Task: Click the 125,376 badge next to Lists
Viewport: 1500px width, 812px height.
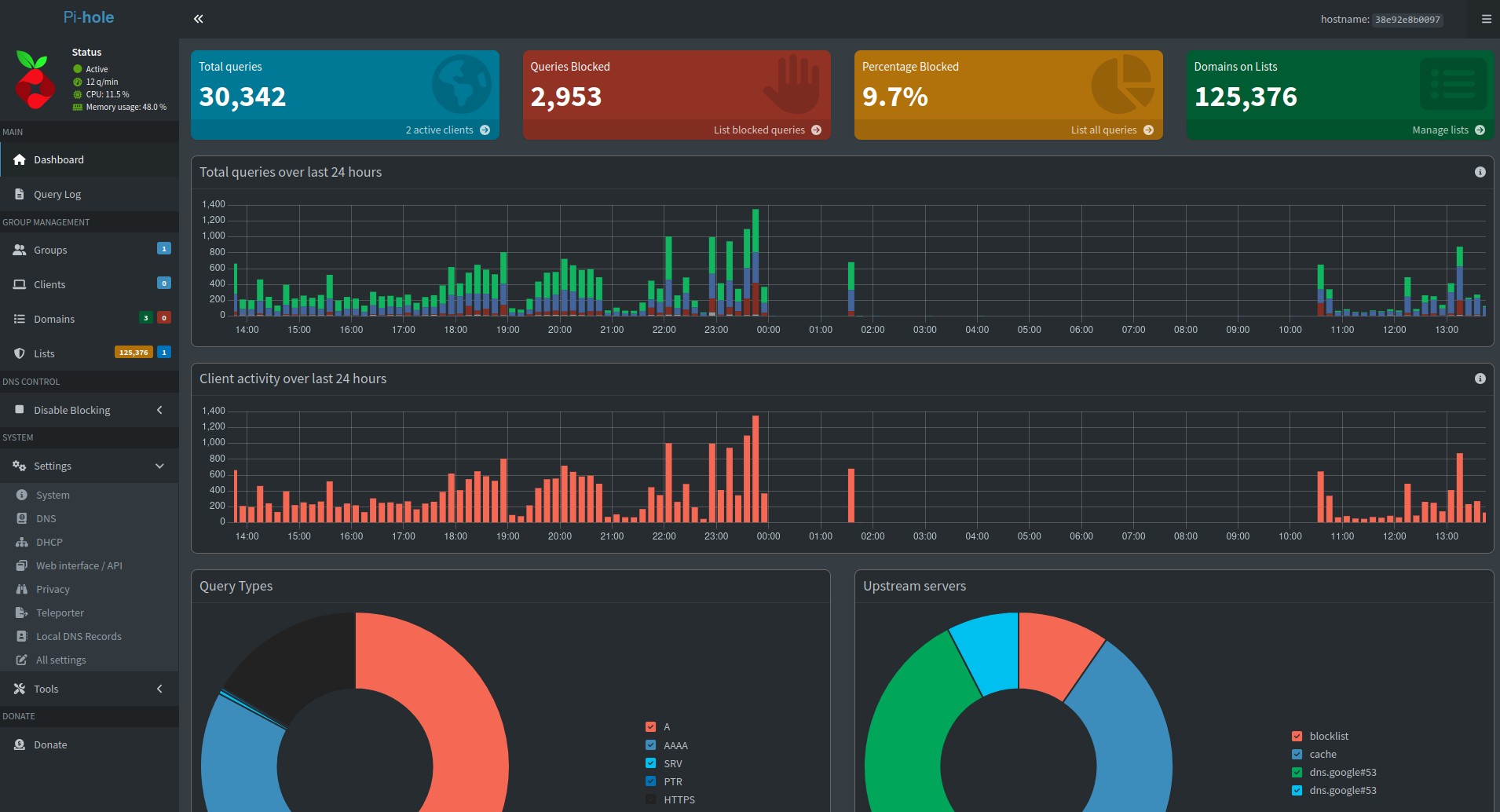Action: point(134,353)
